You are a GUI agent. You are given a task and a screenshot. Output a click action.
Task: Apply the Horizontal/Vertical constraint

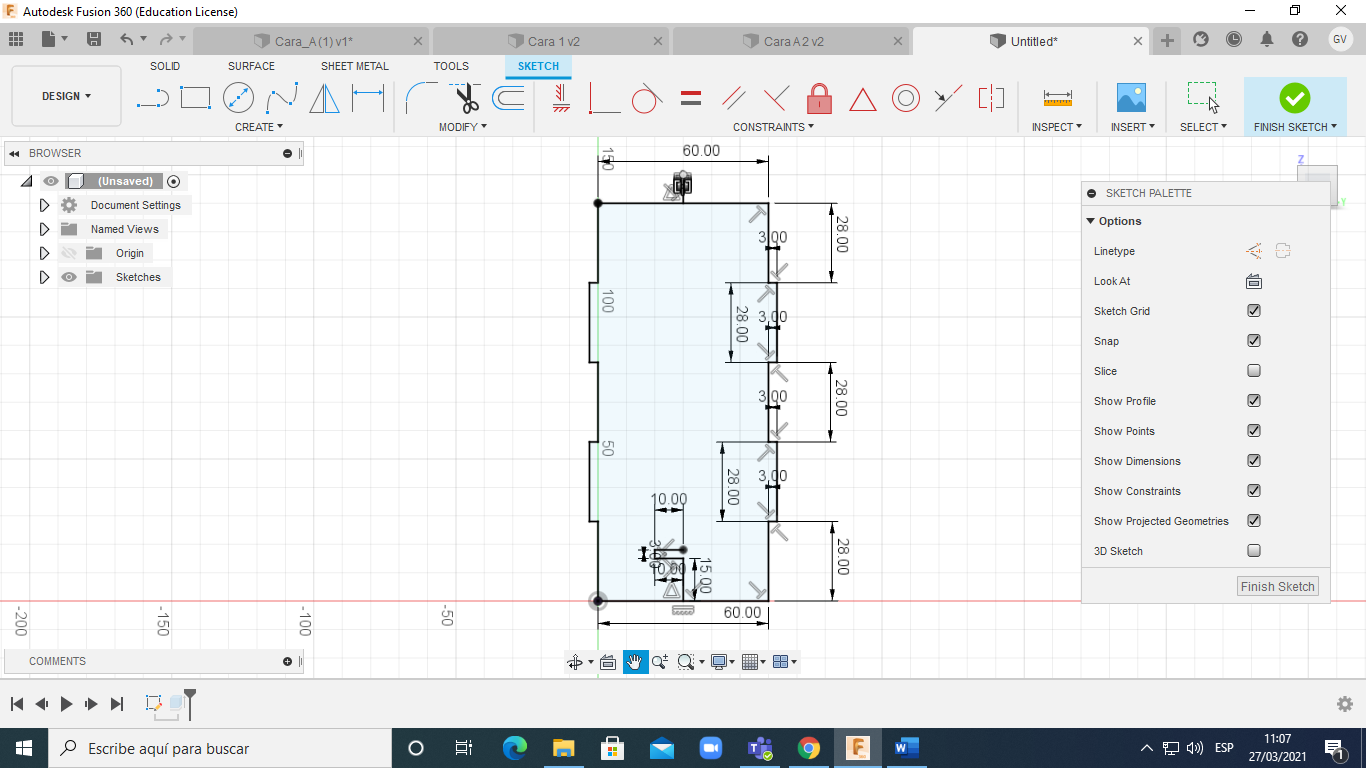coord(561,98)
